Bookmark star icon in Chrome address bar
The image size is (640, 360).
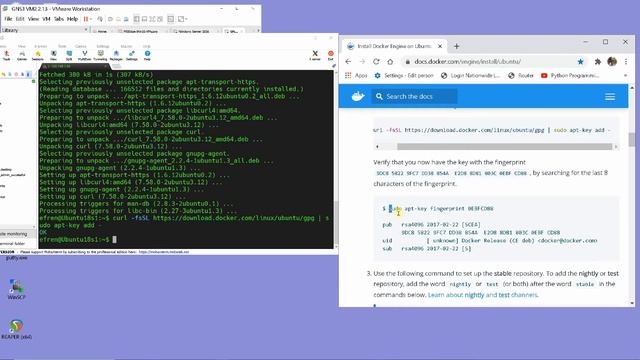point(580,62)
